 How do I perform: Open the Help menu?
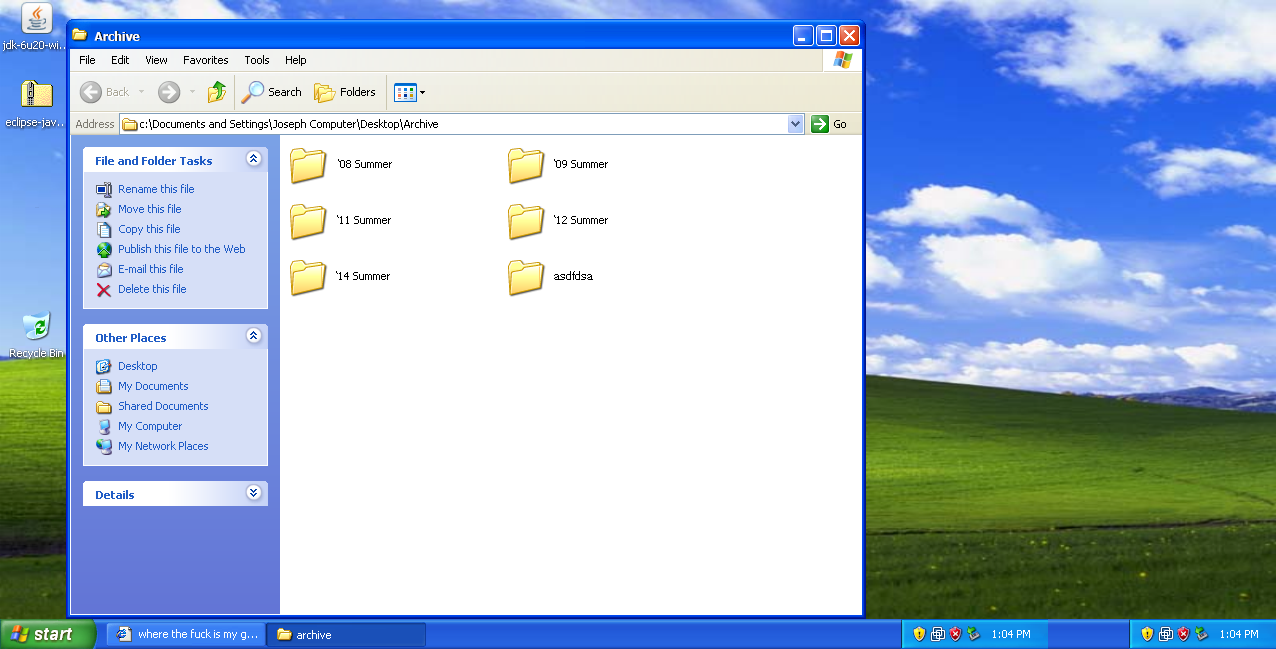click(x=296, y=60)
